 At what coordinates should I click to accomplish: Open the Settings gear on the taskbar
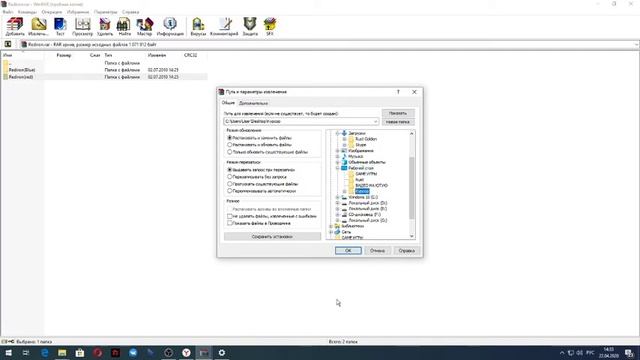(222, 353)
